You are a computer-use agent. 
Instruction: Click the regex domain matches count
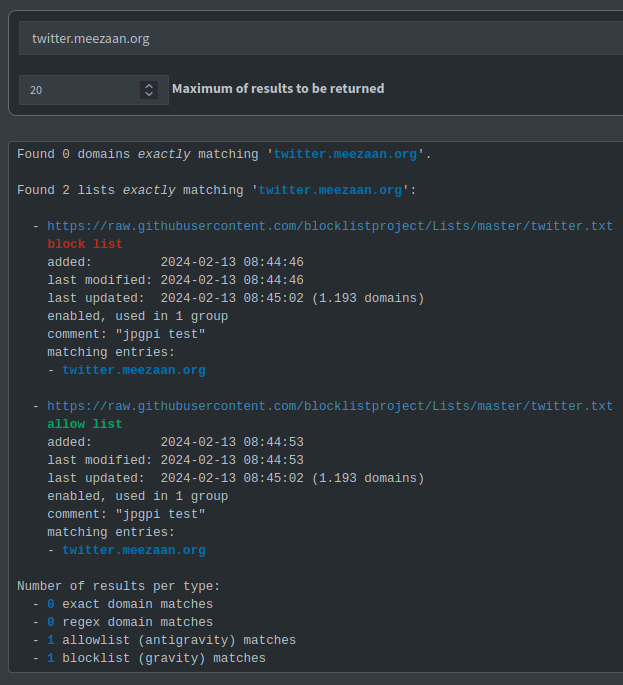pos(51,622)
